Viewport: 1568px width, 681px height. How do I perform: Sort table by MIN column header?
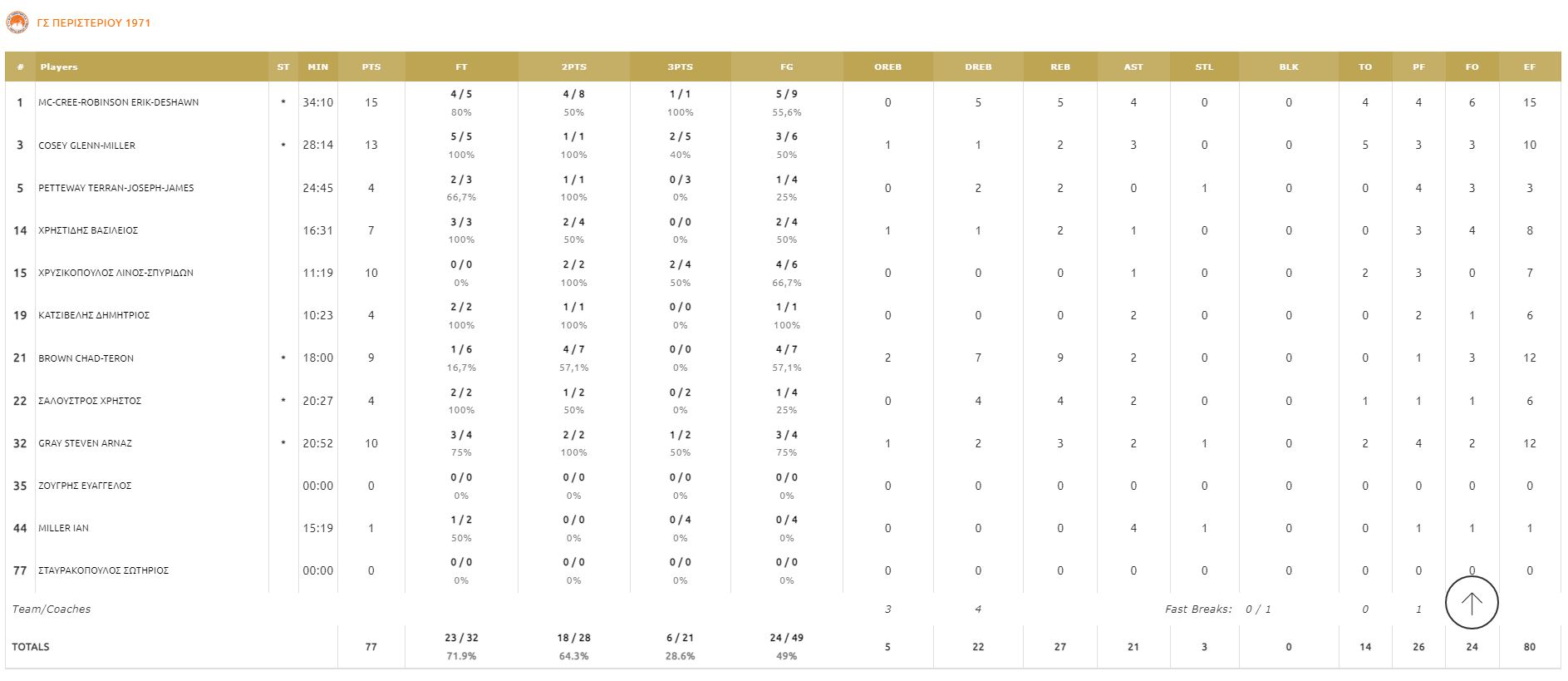tap(317, 67)
